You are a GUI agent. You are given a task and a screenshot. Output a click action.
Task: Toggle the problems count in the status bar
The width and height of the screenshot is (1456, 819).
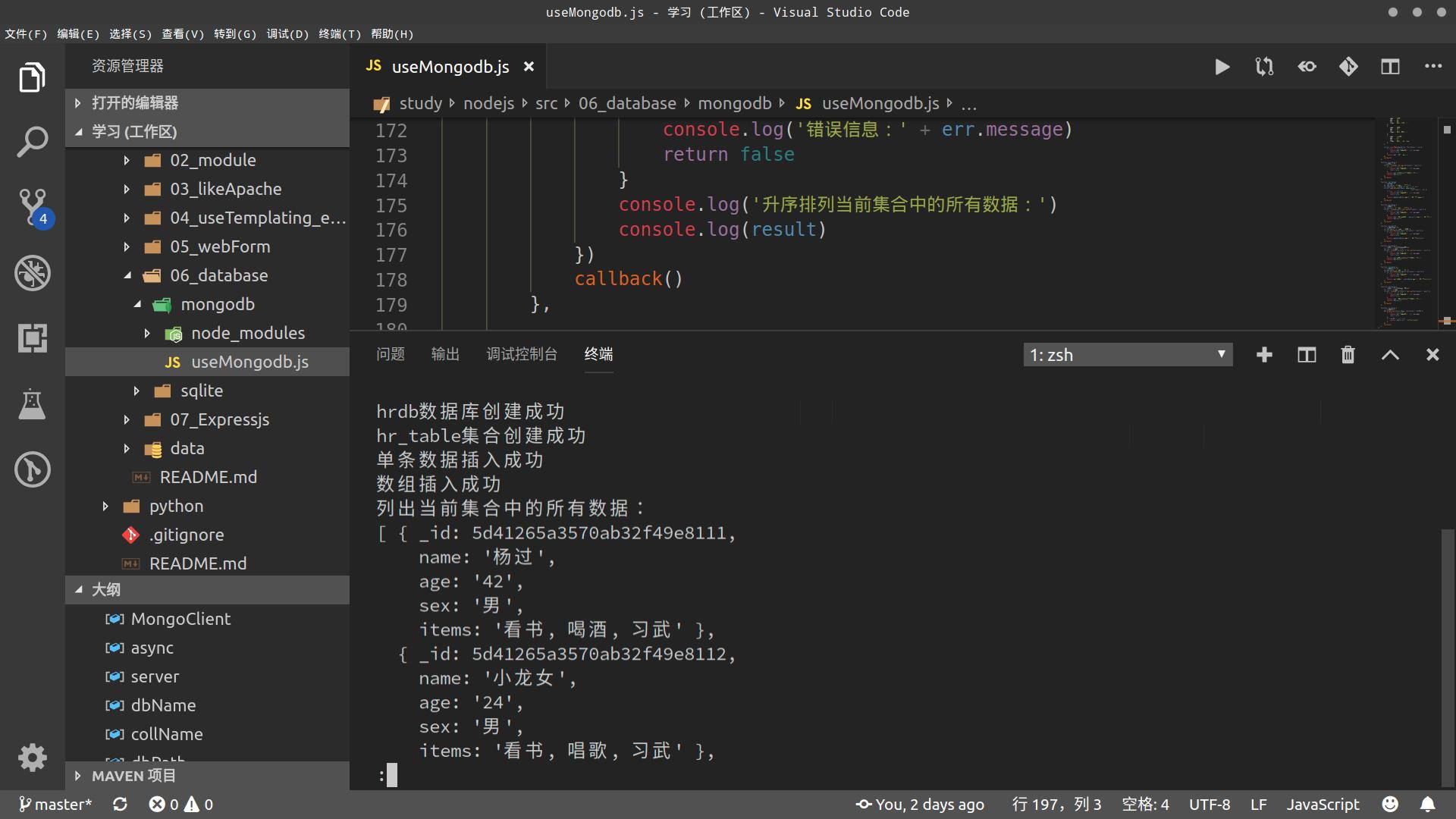click(180, 804)
